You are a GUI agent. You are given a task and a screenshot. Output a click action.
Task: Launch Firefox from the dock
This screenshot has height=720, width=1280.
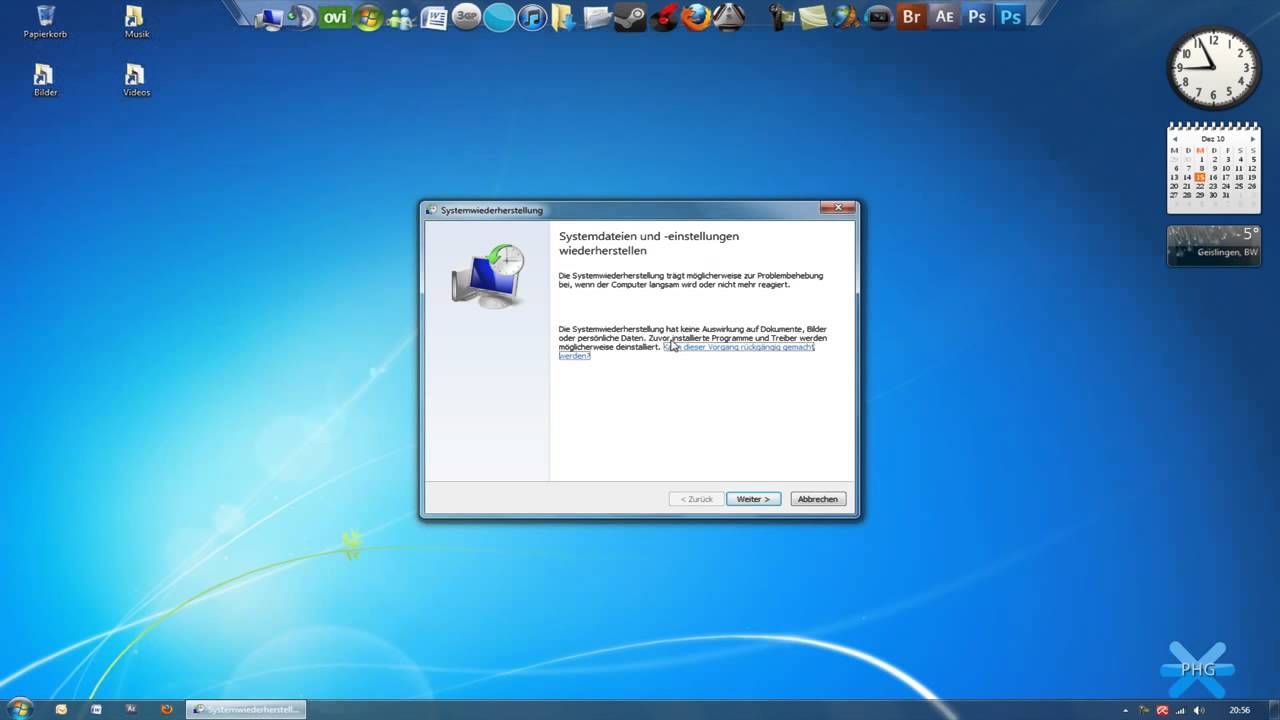(696, 17)
